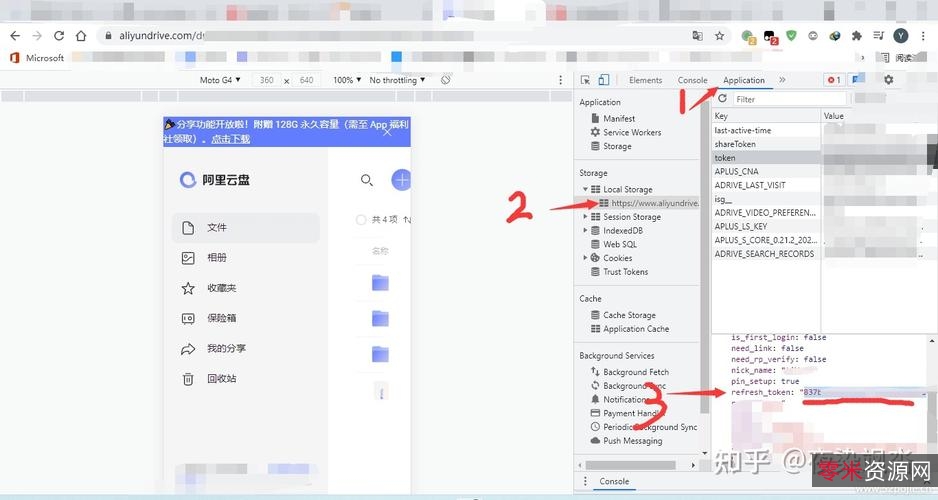Open the Extensions puzzle menu

tap(857, 36)
